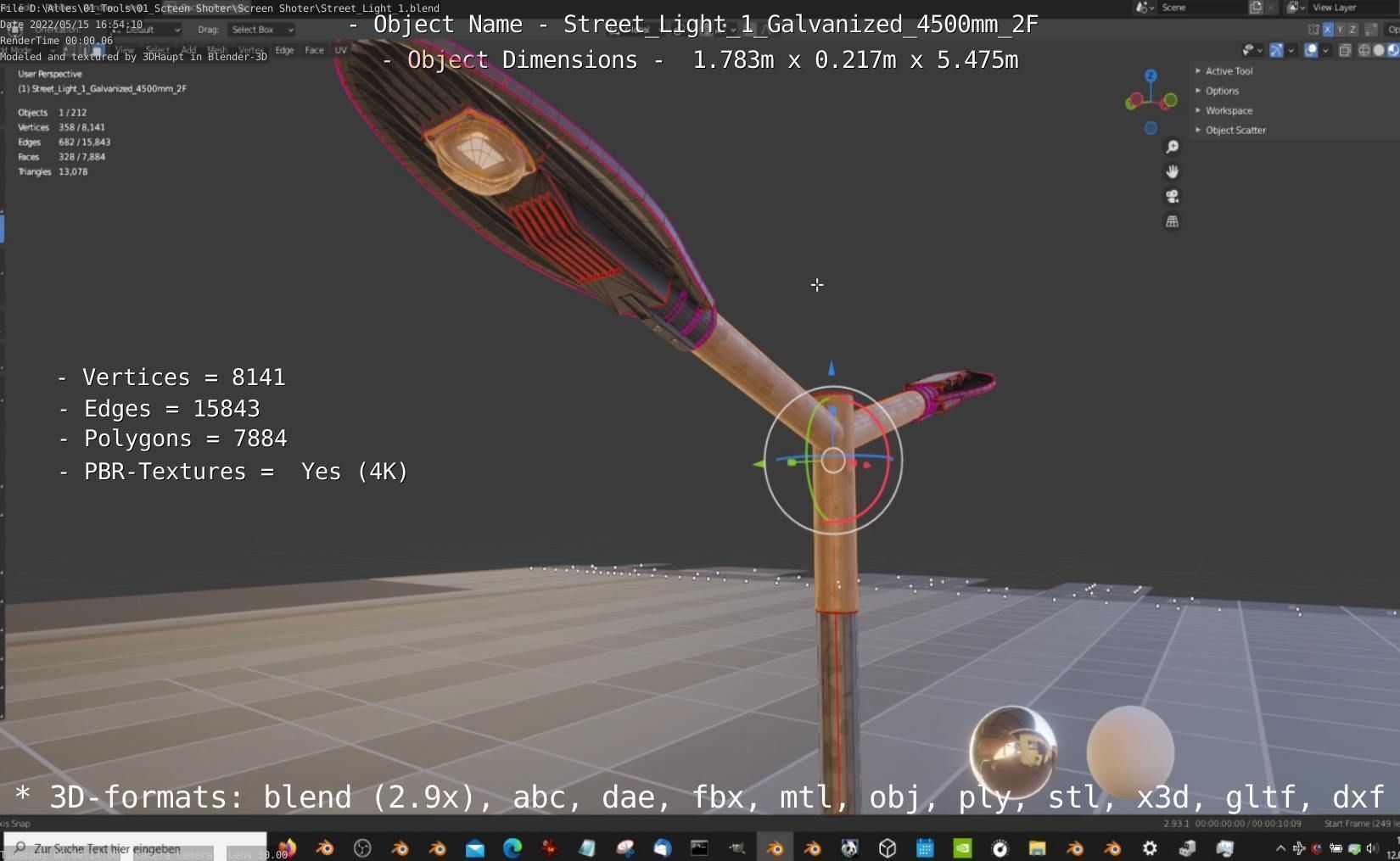This screenshot has height=861, width=1400.
Task: Open the Calendar app from the taskbar
Action: tap(925, 847)
